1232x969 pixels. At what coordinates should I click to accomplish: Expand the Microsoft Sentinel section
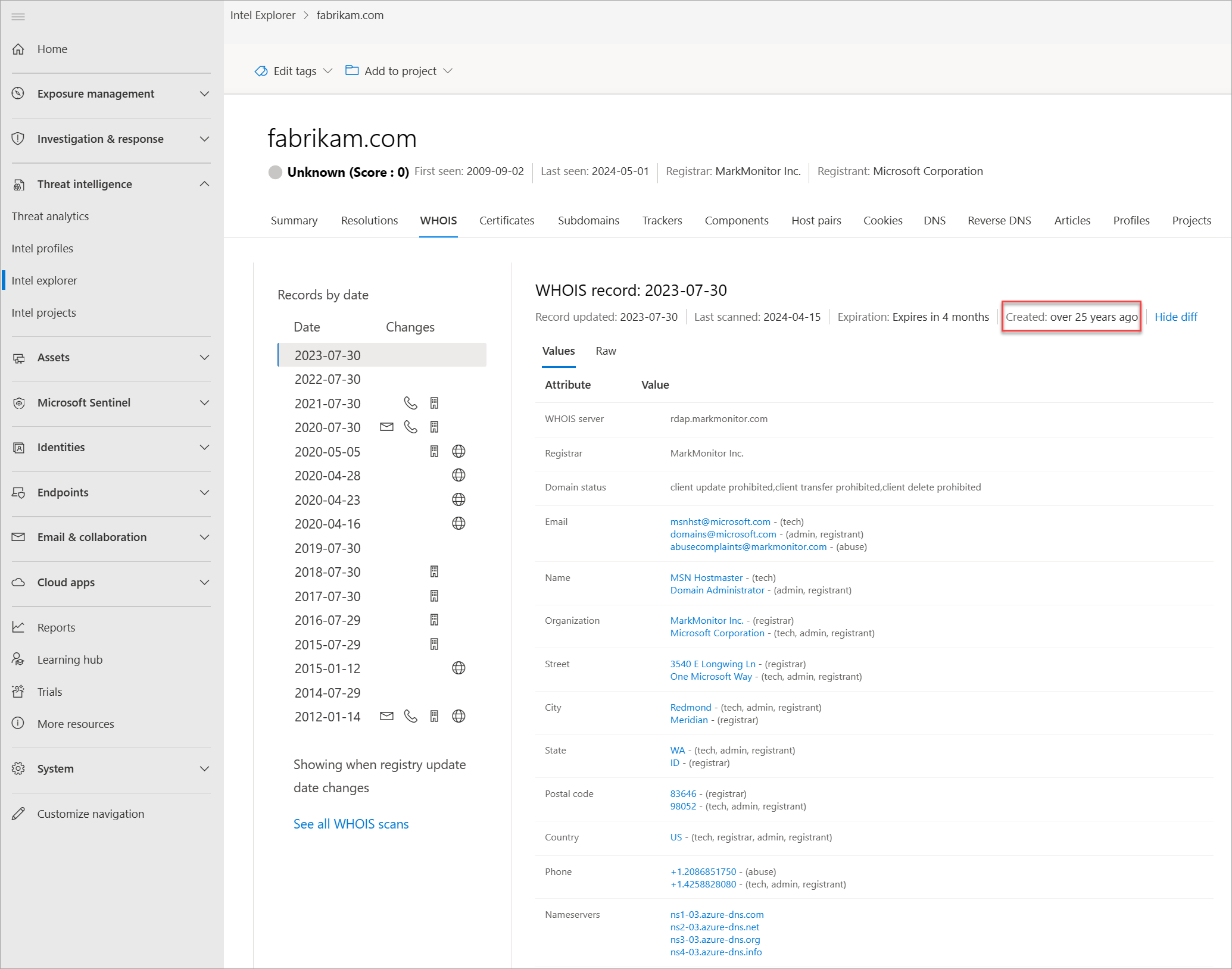tap(204, 402)
